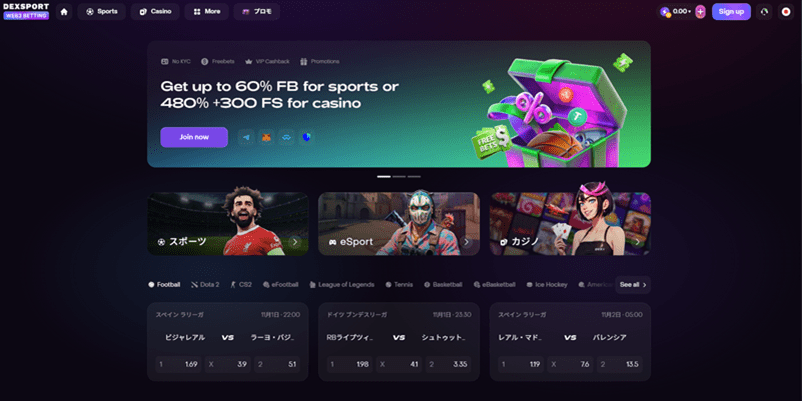802x401 pixels.
Task: Click the WalletConnect icon in banner
Action: (286, 137)
